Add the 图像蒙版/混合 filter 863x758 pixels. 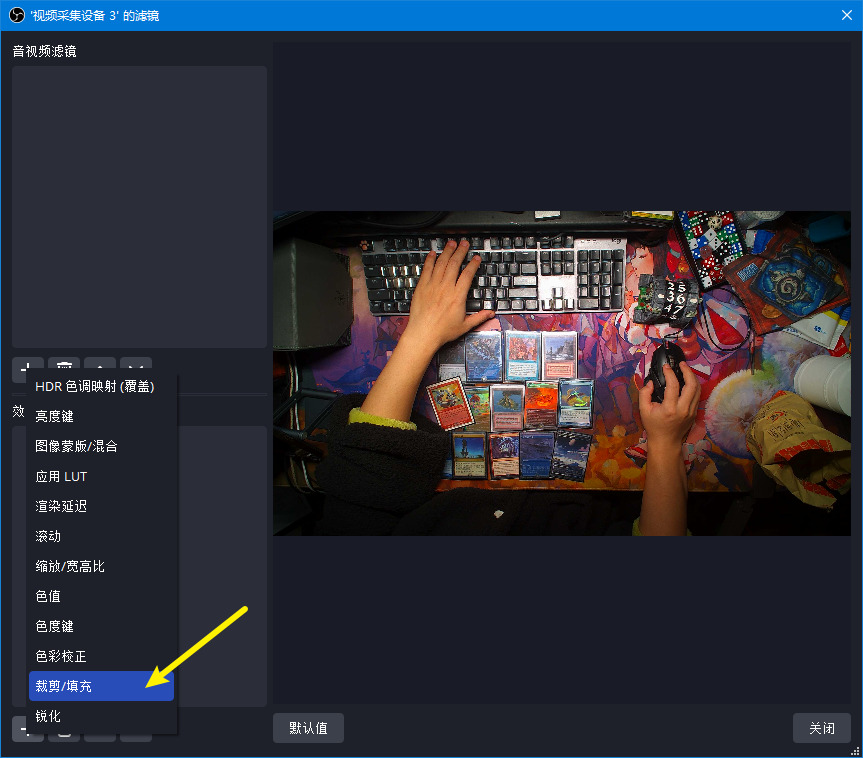(x=101, y=446)
